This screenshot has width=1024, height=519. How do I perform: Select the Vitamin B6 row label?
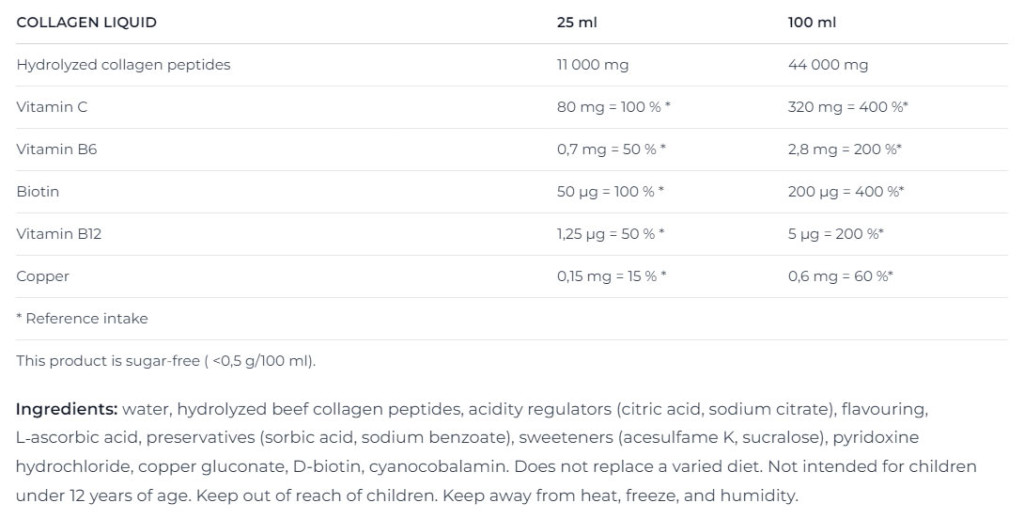pos(56,149)
